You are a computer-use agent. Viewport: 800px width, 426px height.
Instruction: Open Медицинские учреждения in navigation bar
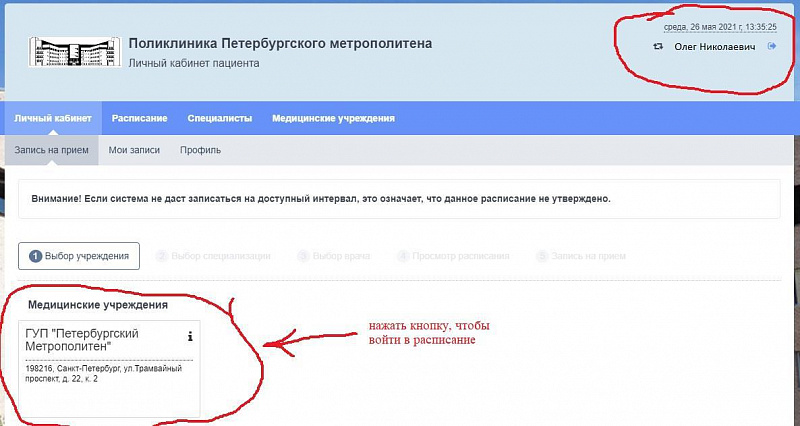[333, 118]
